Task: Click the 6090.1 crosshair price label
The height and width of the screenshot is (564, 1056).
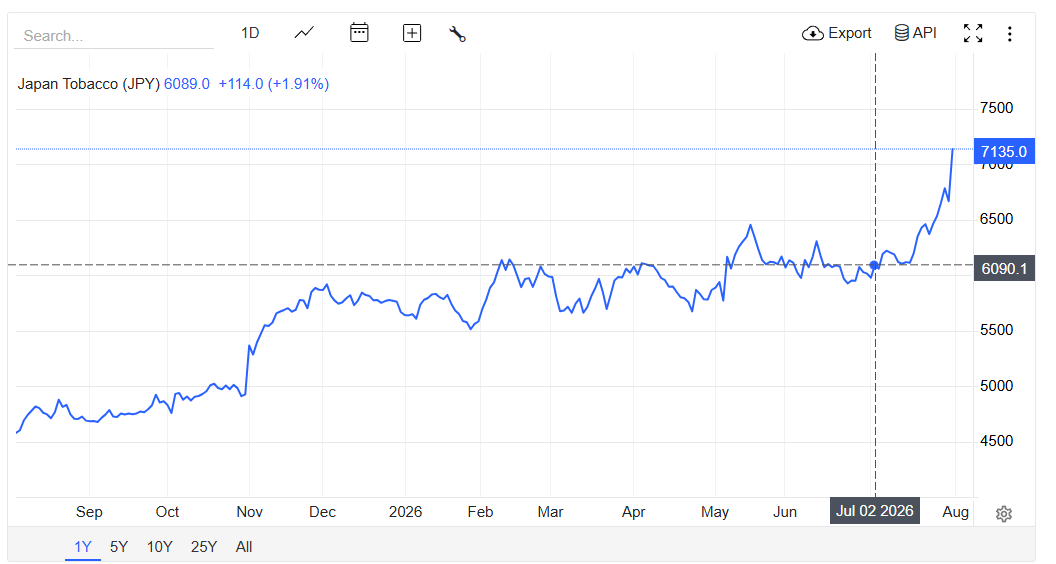Action: [1003, 268]
